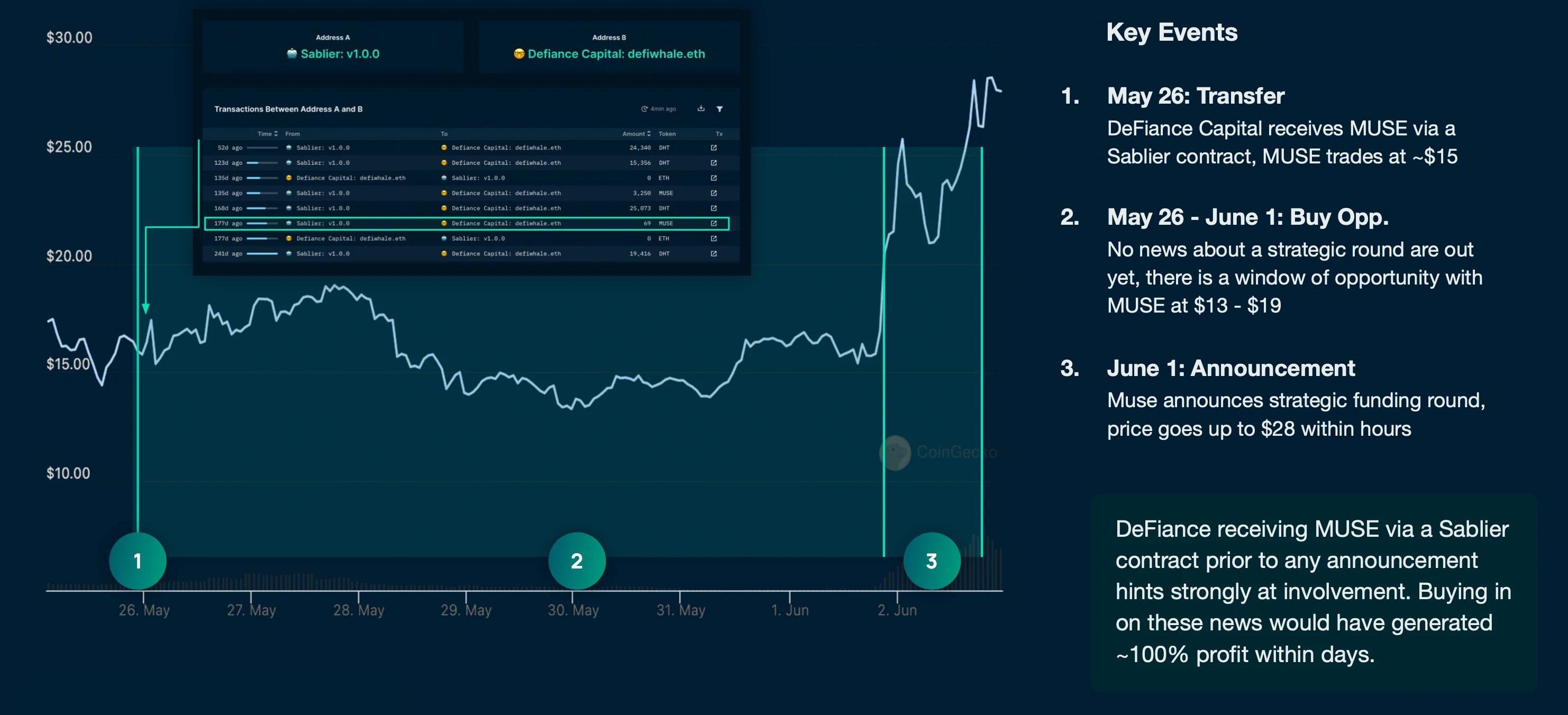1568x715 pixels.
Task: Click the refresh icon beside 4min ago
Action: point(644,109)
